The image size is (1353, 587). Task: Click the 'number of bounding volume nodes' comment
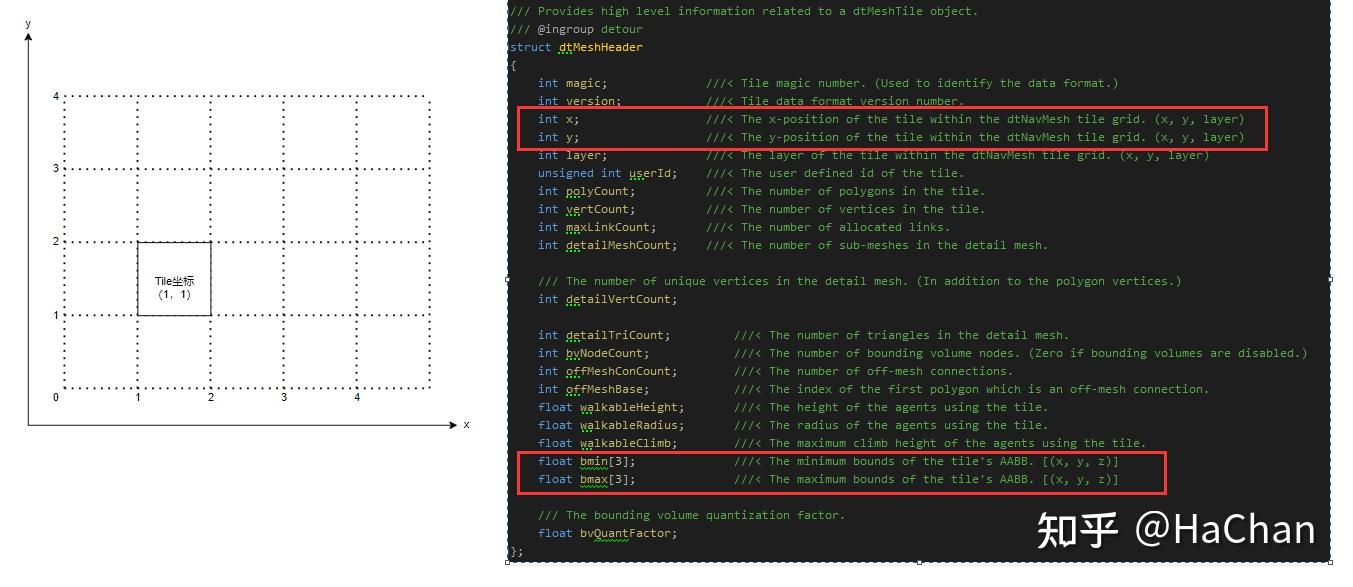[1021, 353]
